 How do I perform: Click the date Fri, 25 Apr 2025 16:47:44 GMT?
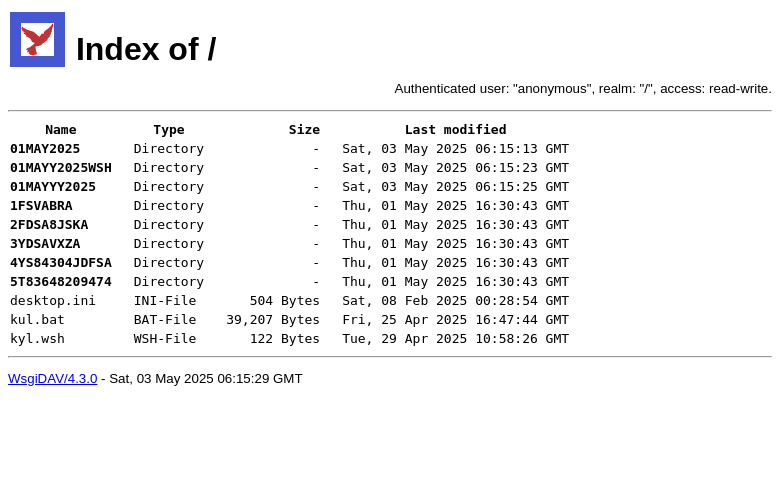(x=455, y=319)
